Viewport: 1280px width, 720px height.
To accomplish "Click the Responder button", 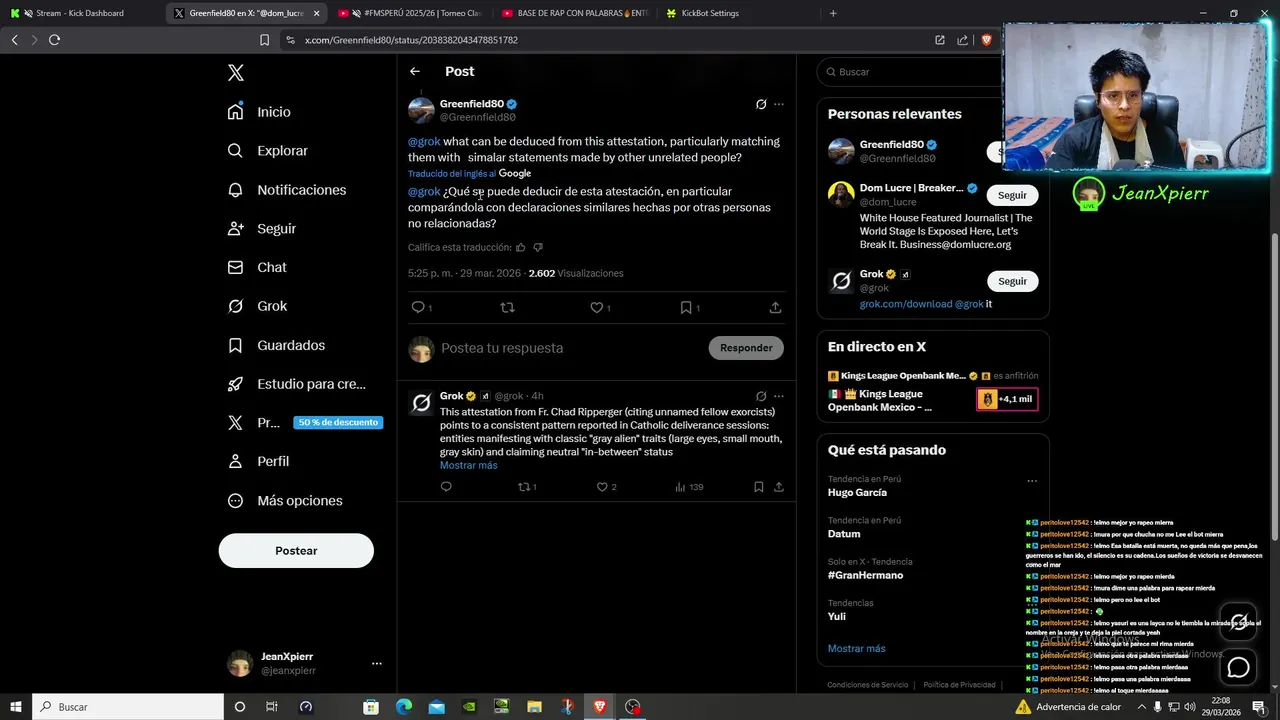I will 746,348.
